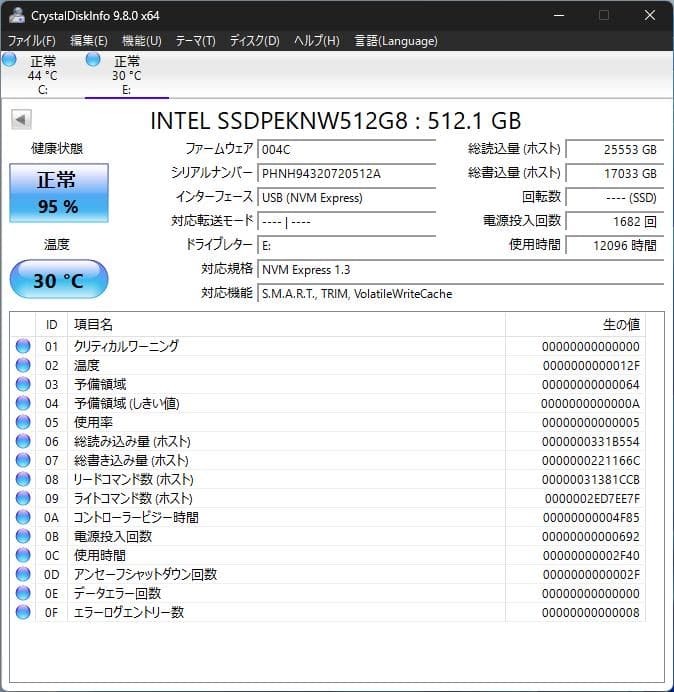Switch to the C: drive tab
This screenshot has height=692, width=674.
coord(42,75)
